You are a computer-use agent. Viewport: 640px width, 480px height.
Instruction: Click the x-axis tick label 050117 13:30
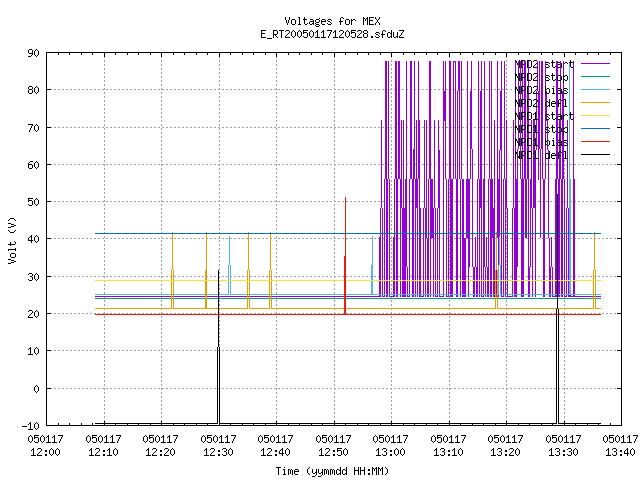coord(564,445)
